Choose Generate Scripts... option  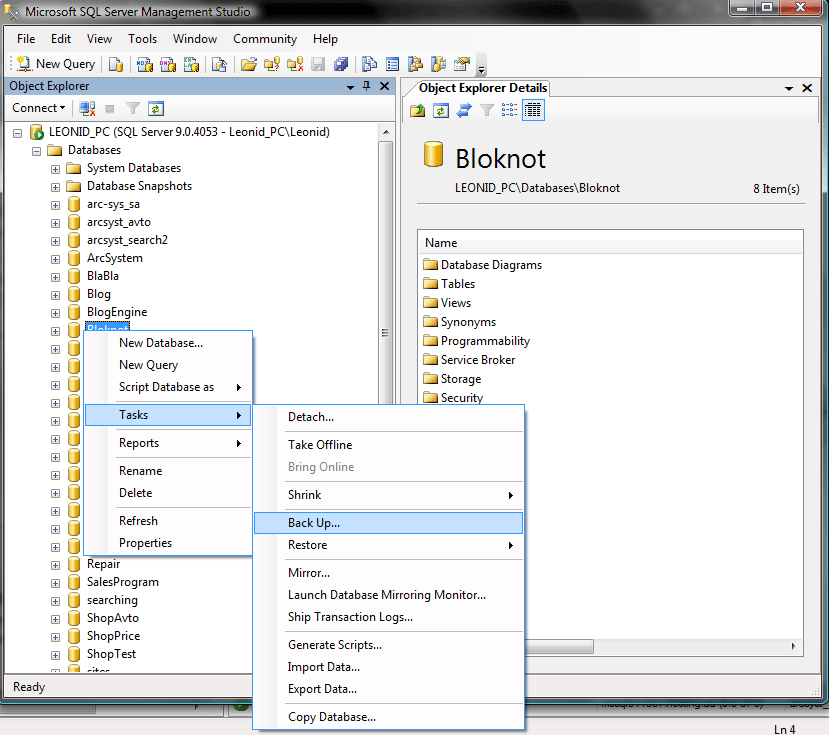coord(389,645)
